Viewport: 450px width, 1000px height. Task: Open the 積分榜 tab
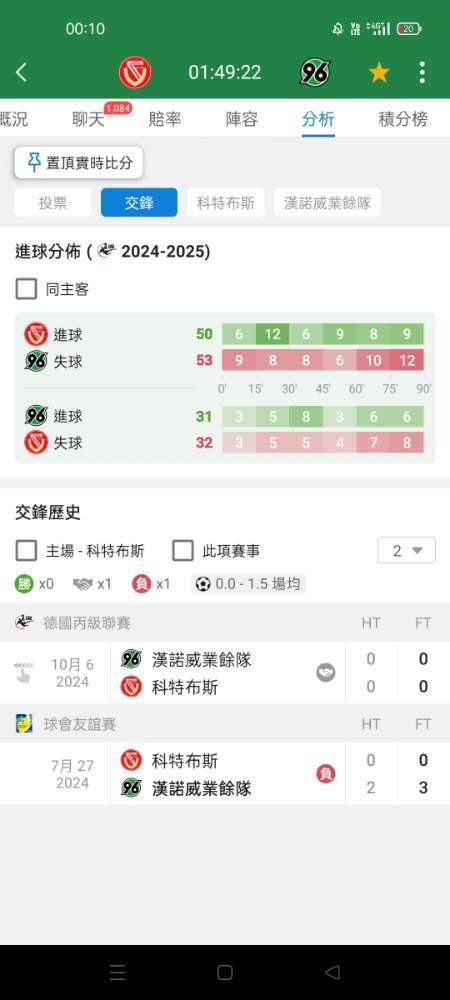coord(403,119)
